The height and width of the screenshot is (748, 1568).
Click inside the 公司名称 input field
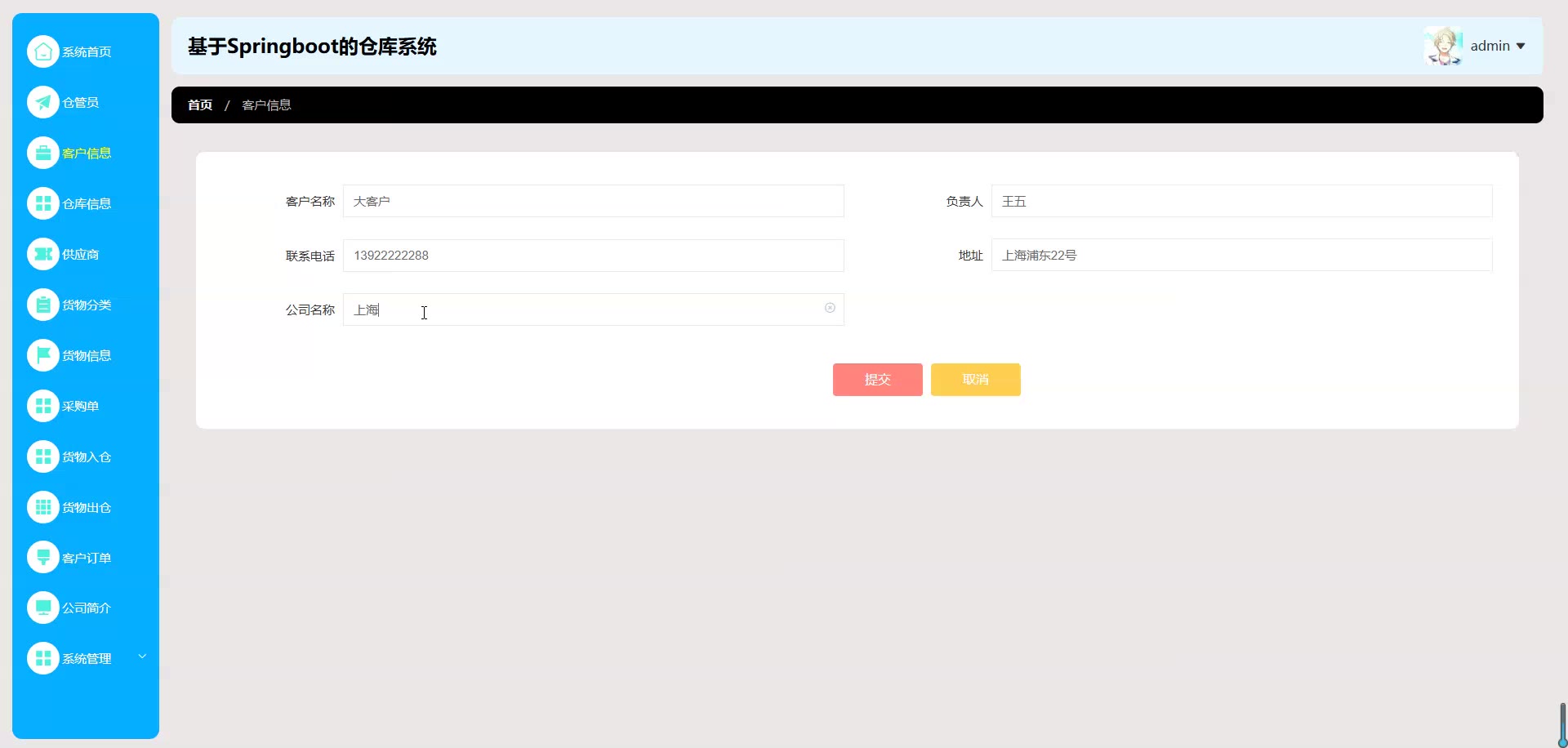pyautogui.click(x=594, y=309)
